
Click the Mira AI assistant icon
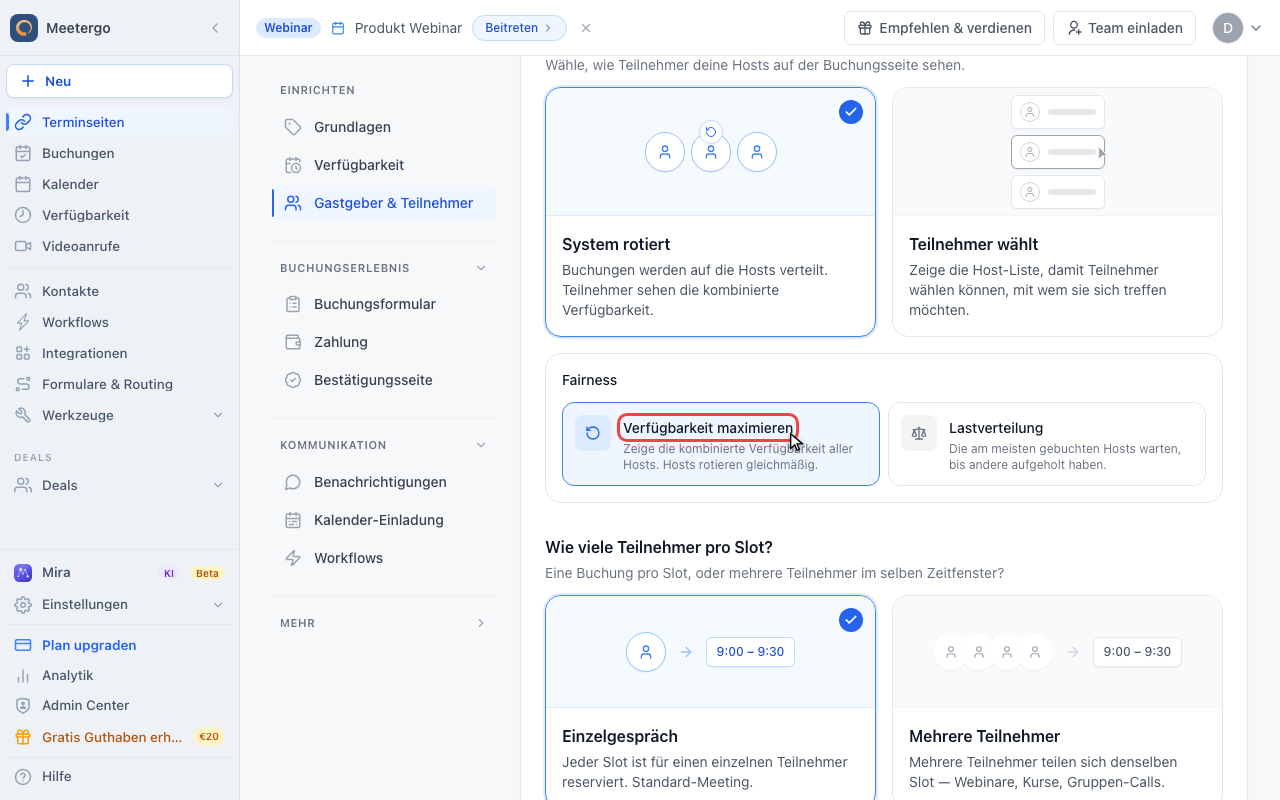(23, 573)
